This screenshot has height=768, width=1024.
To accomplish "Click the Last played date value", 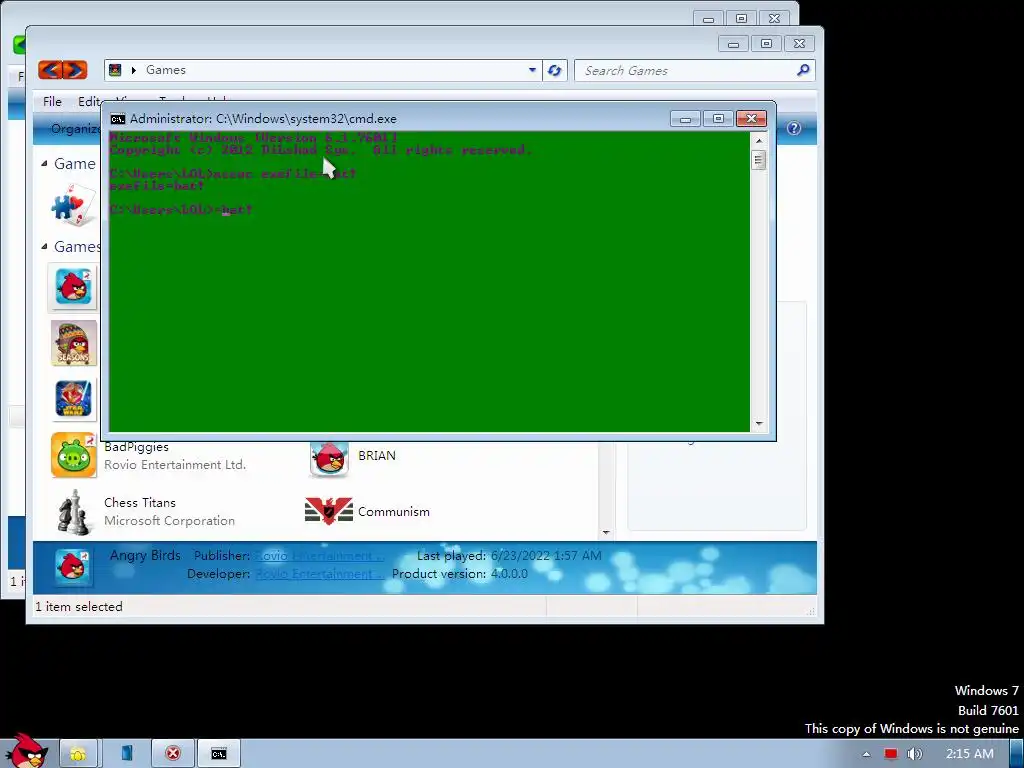I will [x=546, y=556].
